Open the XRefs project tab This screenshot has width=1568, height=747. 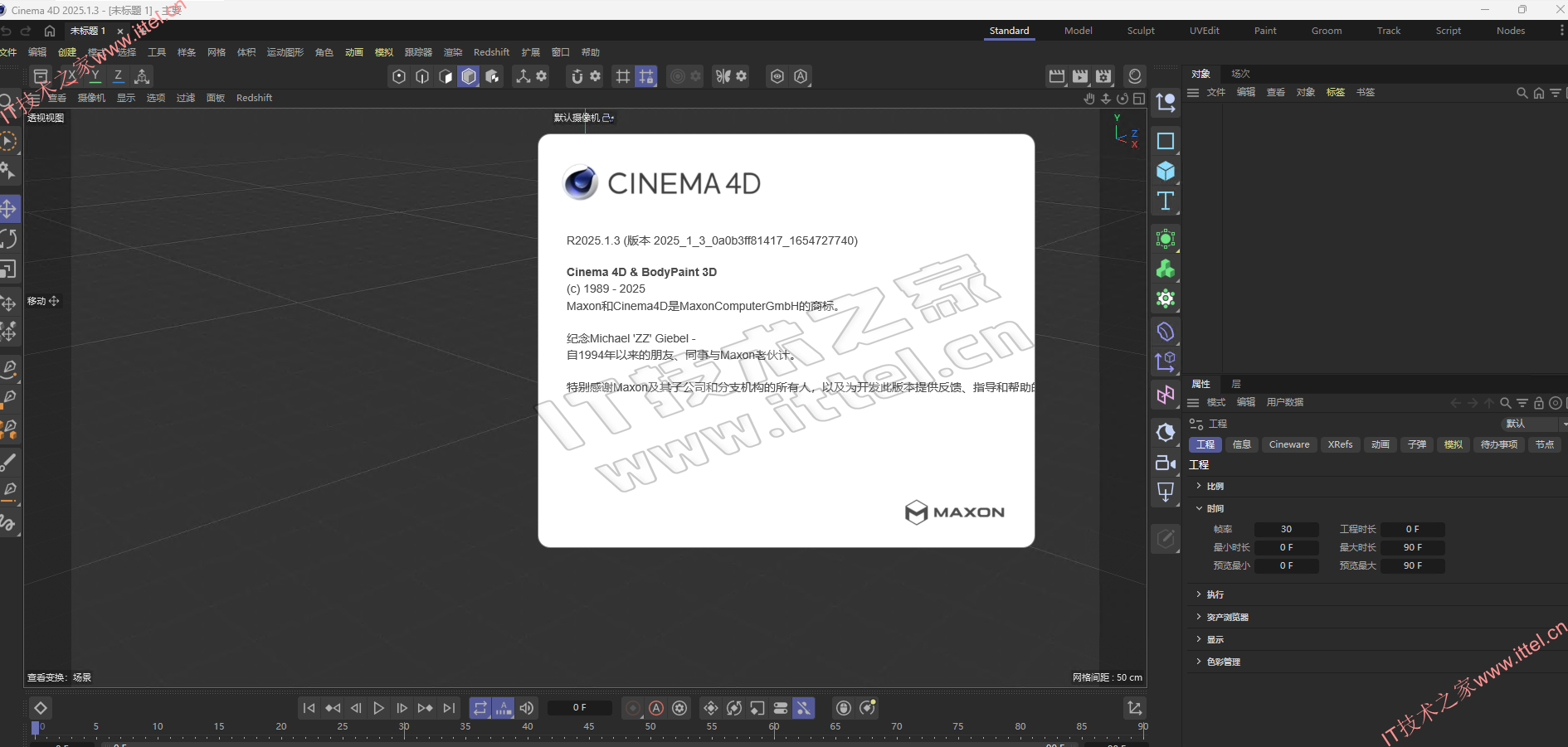(1340, 445)
